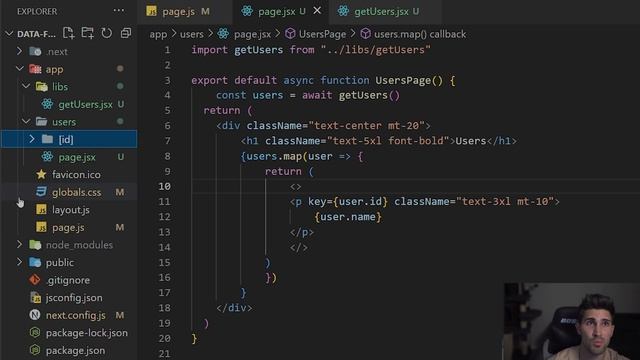This screenshot has height=360, width=640.
Task: Expand the public folder
Action: 19,262
